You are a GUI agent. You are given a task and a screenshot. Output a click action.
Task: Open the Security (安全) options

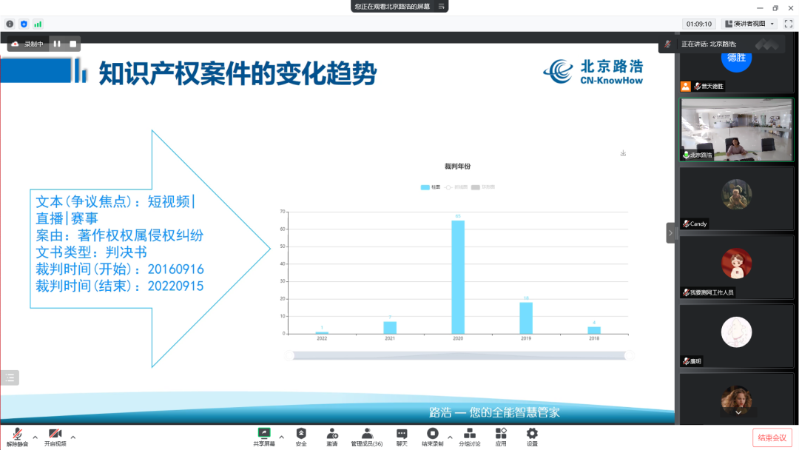301,433
